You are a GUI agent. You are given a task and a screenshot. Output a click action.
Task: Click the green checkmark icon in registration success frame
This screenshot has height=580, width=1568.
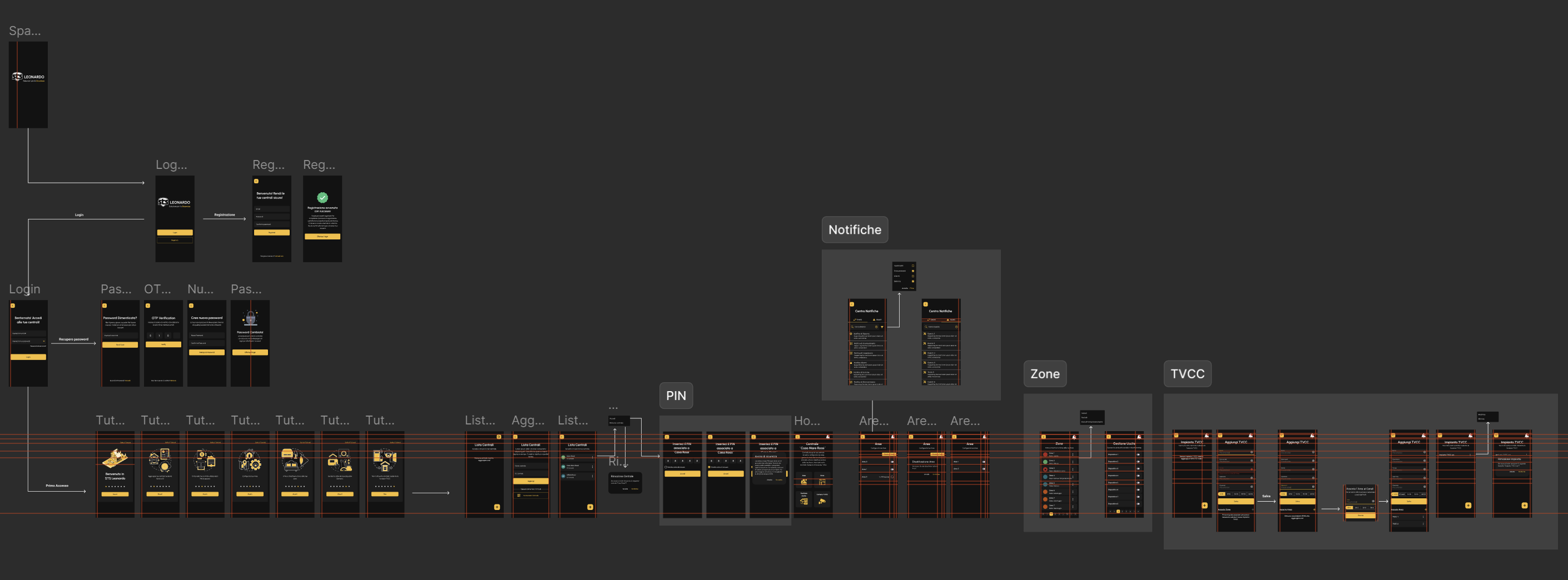pos(322,198)
